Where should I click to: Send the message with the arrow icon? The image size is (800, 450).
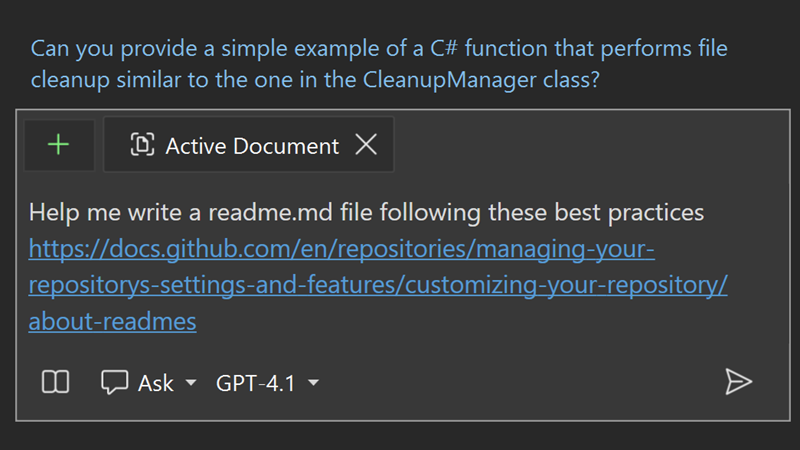738,382
